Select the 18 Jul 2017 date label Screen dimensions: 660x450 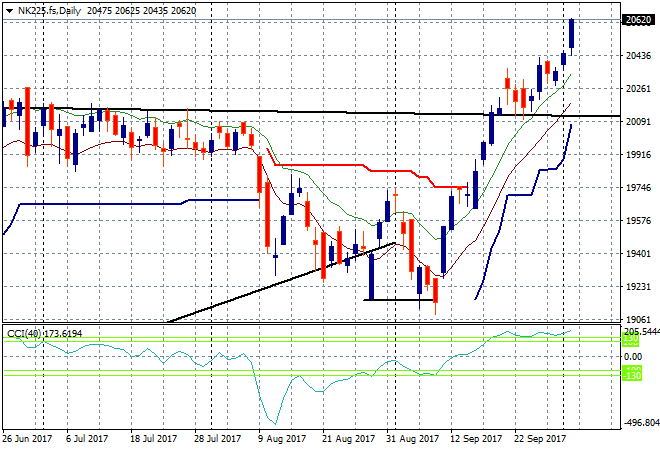tap(154, 439)
